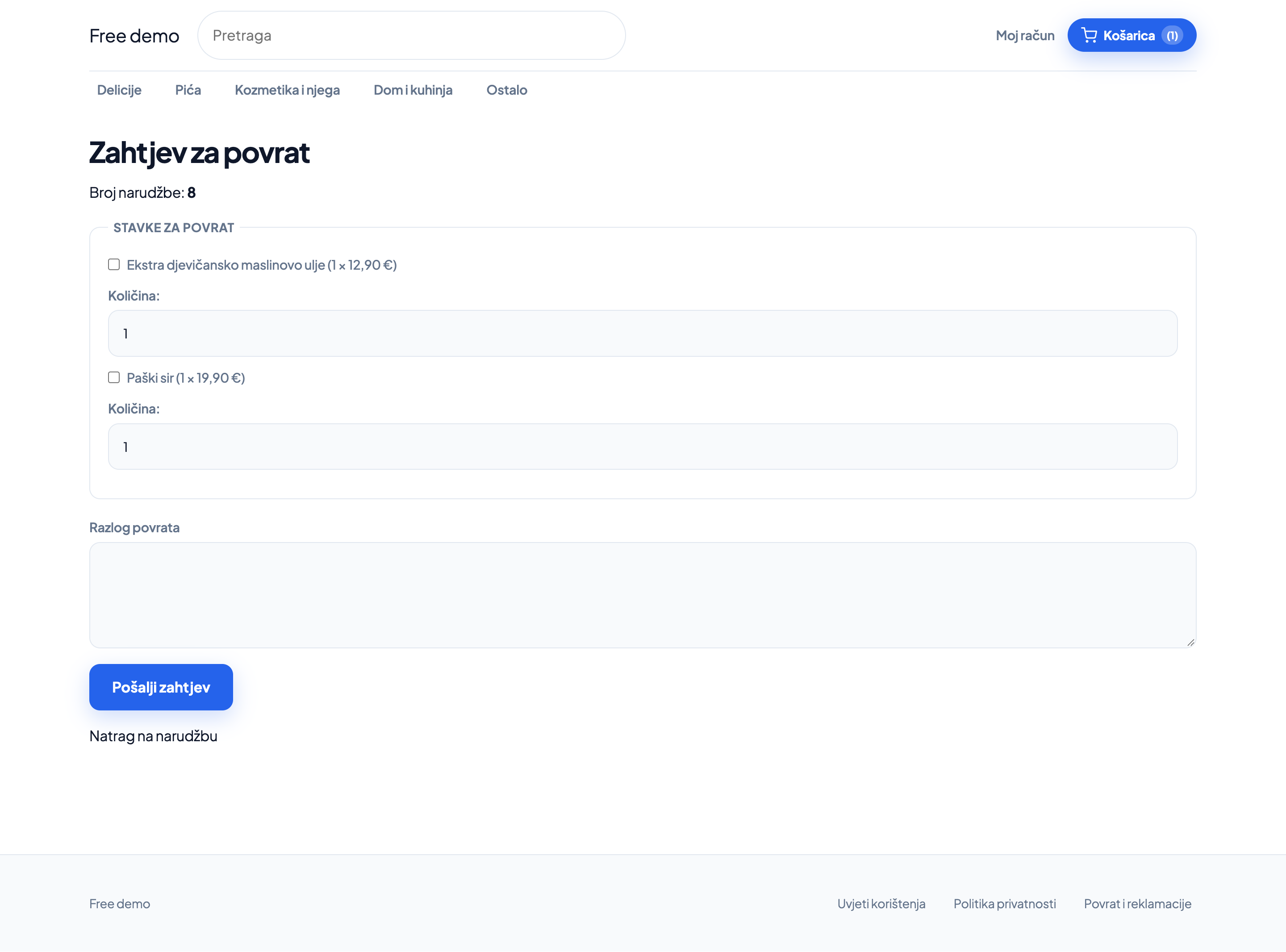
Task: Open the Pića category
Action: pyautogui.click(x=188, y=90)
